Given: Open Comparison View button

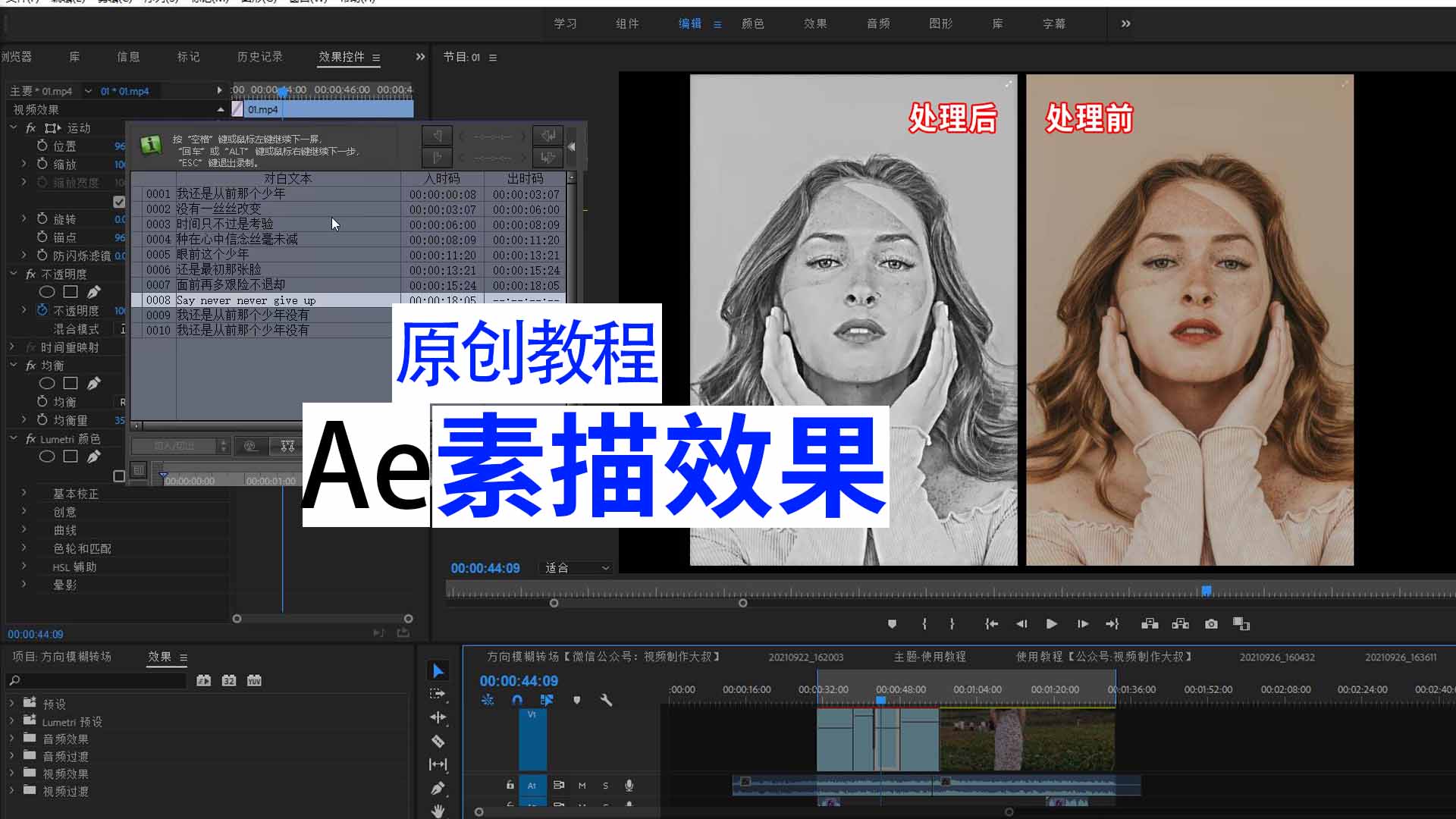Looking at the screenshot, I should pos(1241,624).
